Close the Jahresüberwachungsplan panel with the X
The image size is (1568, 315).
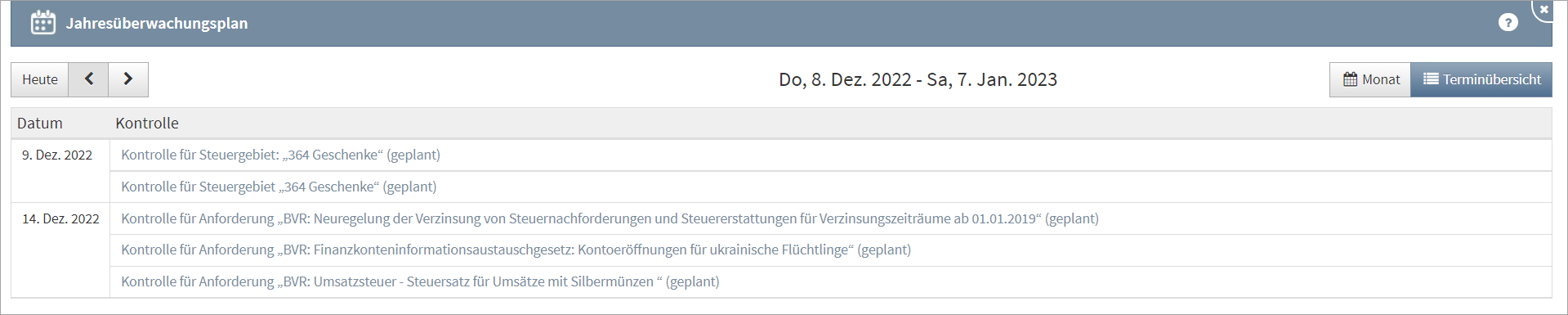1543,10
